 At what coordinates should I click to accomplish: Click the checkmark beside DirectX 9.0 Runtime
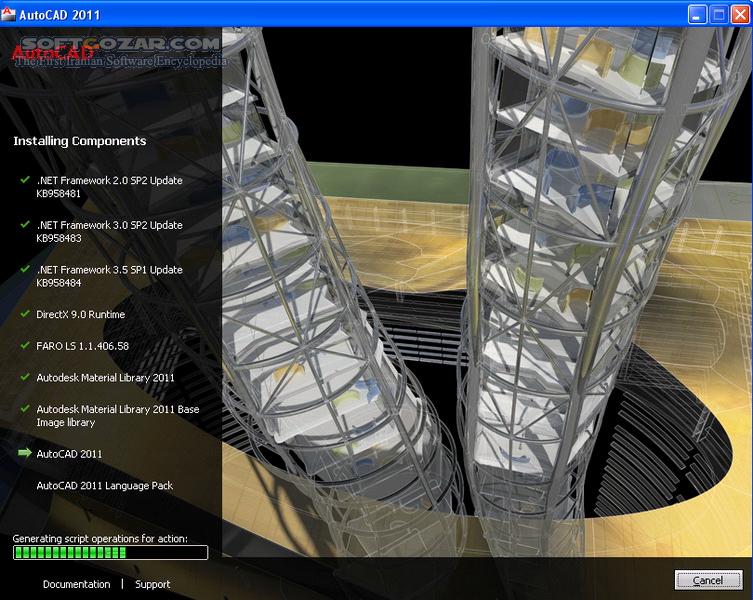(25, 314)
